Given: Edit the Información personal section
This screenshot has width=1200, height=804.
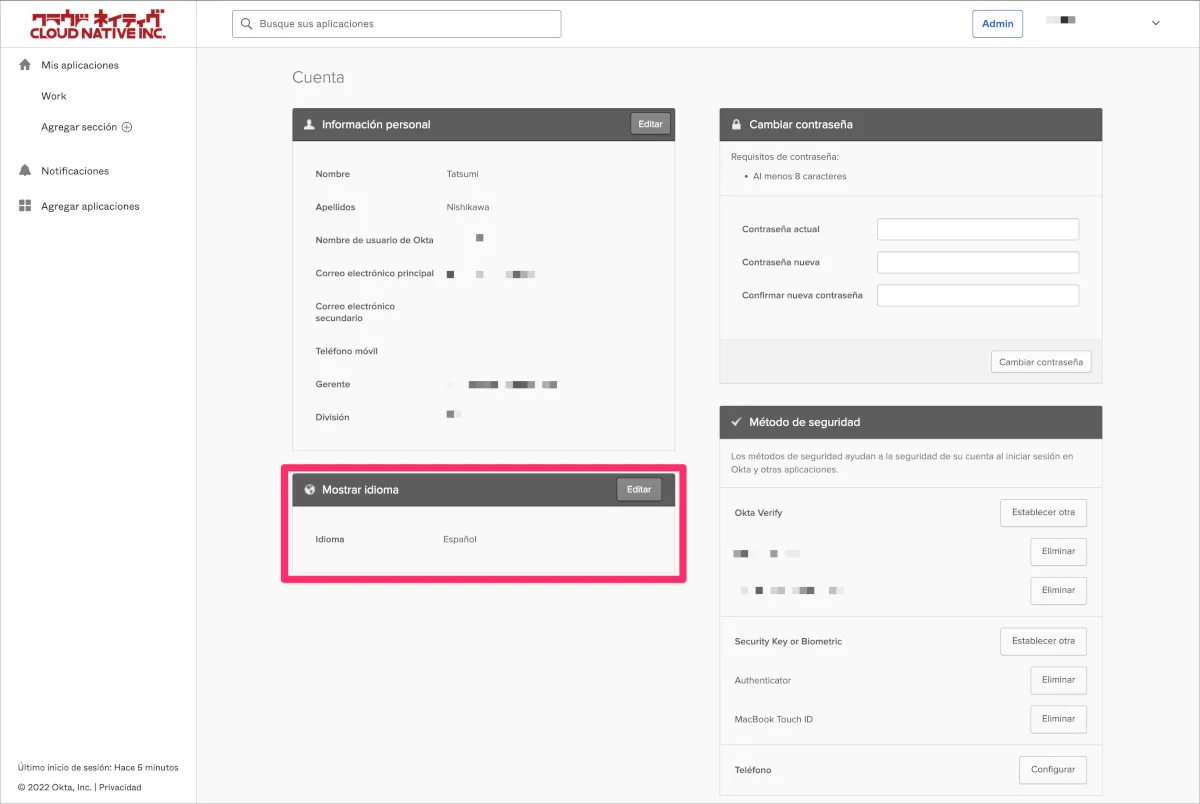Looking at the screenshot, I should [650, 124].
